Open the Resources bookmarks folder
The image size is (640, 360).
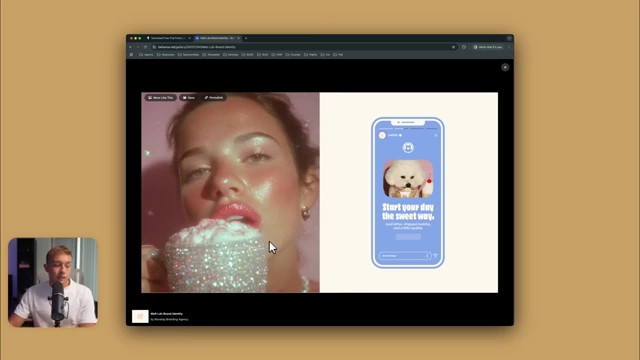pos(166,54)
